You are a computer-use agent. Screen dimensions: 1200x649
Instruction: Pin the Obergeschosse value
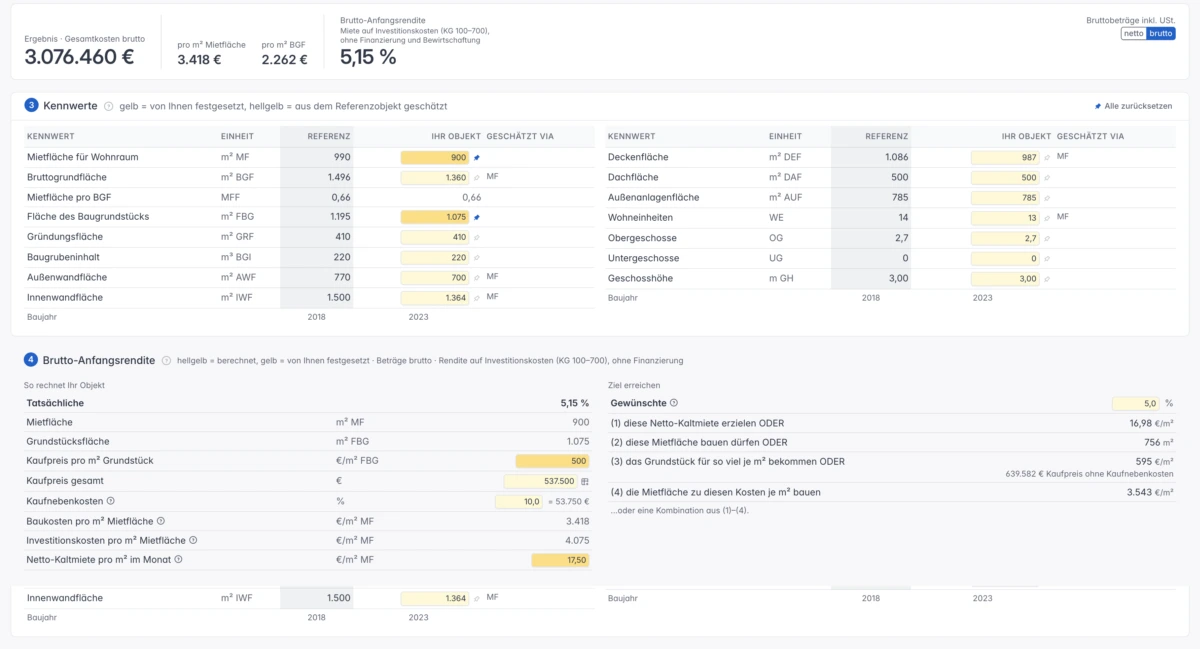coord(1047,238)
